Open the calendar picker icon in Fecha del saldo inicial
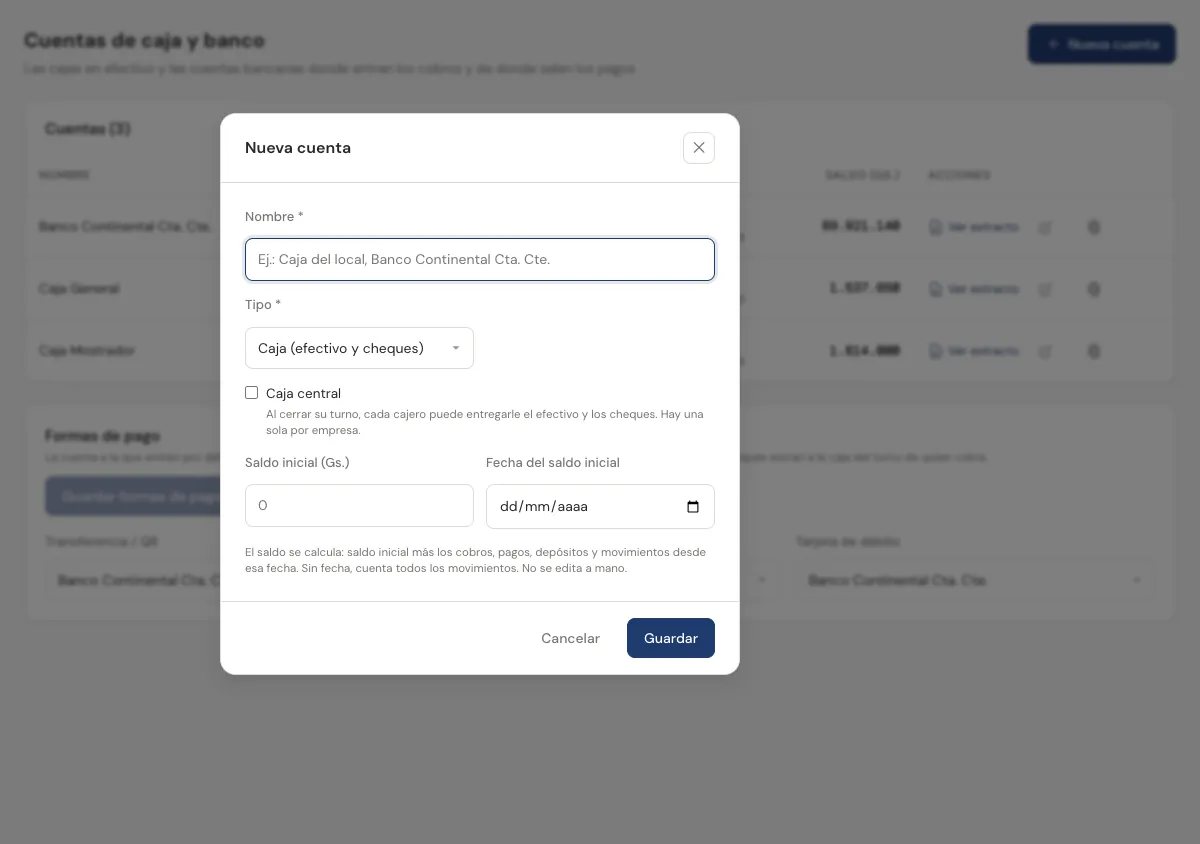Image resolution: width=1200 pixels, height=844 pixels. pyautogui.click(x=693, y=507)
